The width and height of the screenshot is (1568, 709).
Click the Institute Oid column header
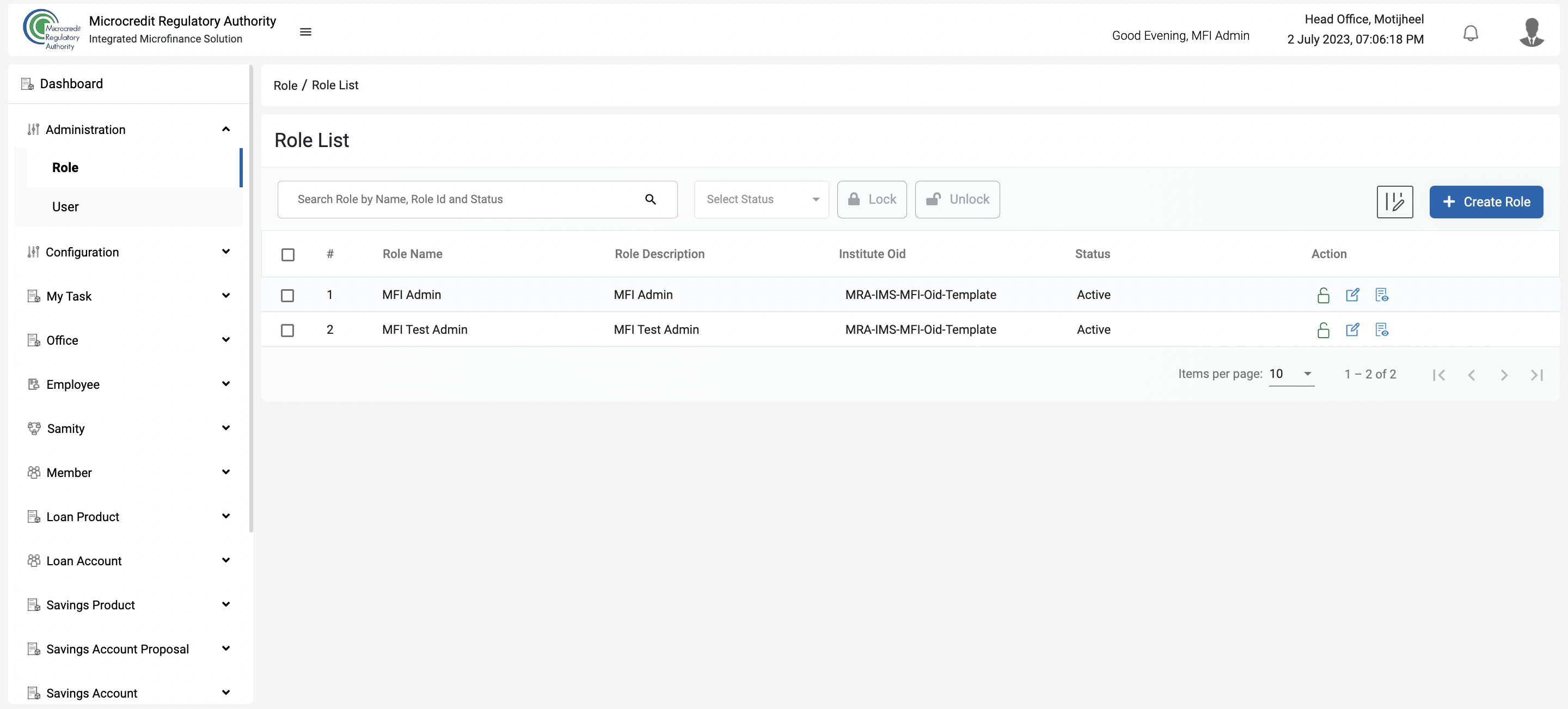point(872,254)
